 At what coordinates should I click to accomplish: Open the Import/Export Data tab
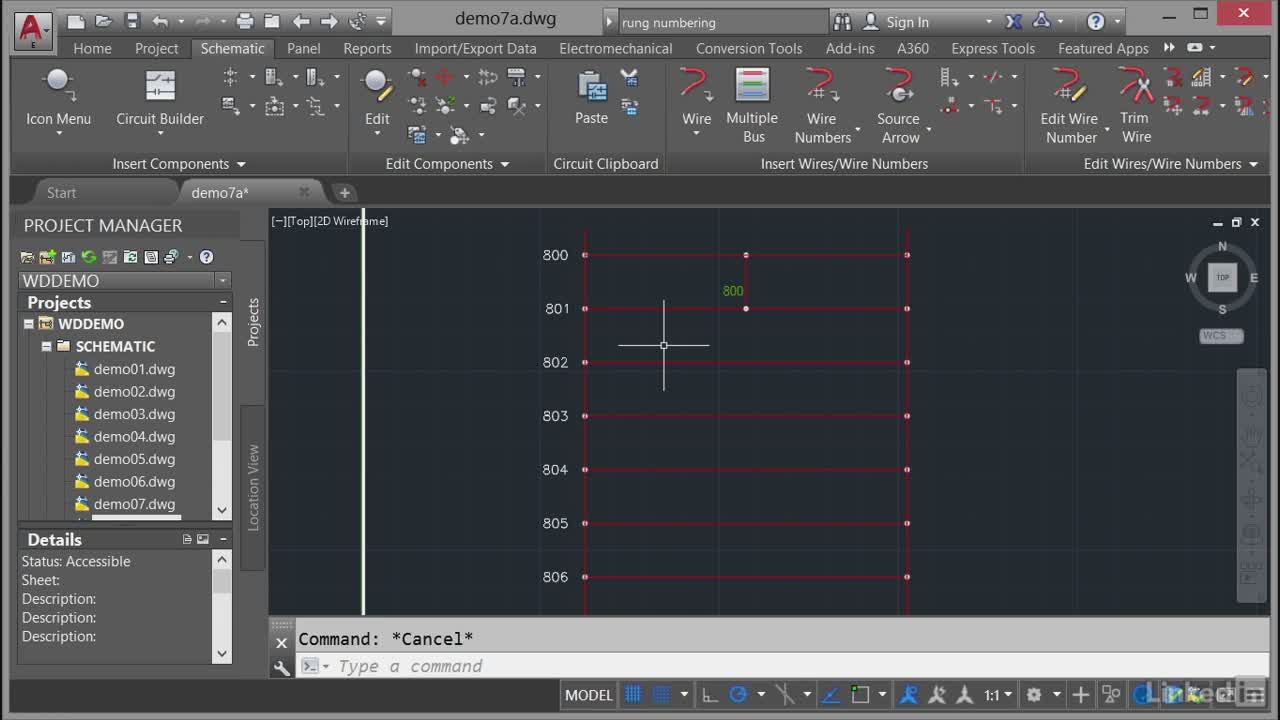point(475,48)
